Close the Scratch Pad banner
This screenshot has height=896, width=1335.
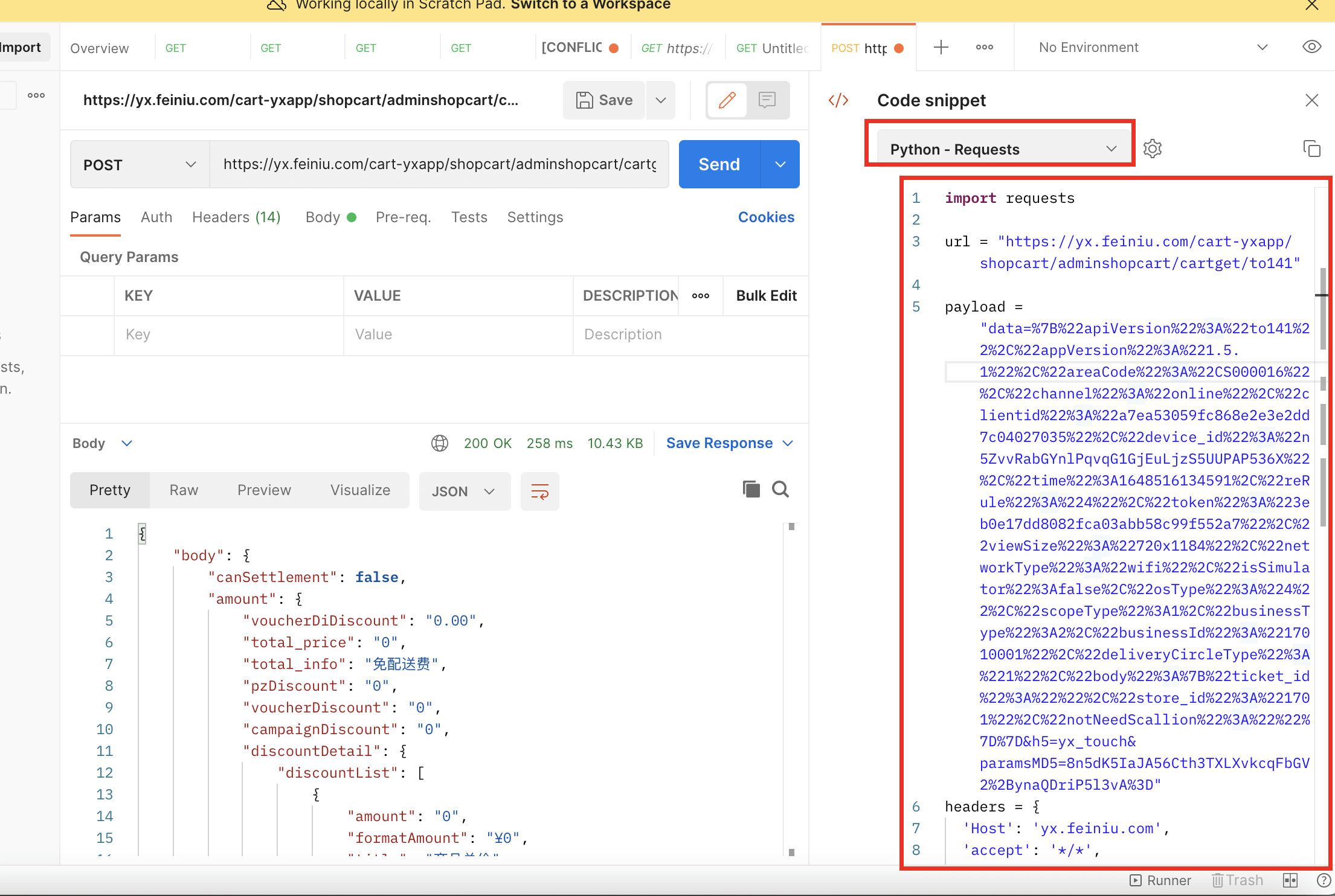coord(1311,5)
